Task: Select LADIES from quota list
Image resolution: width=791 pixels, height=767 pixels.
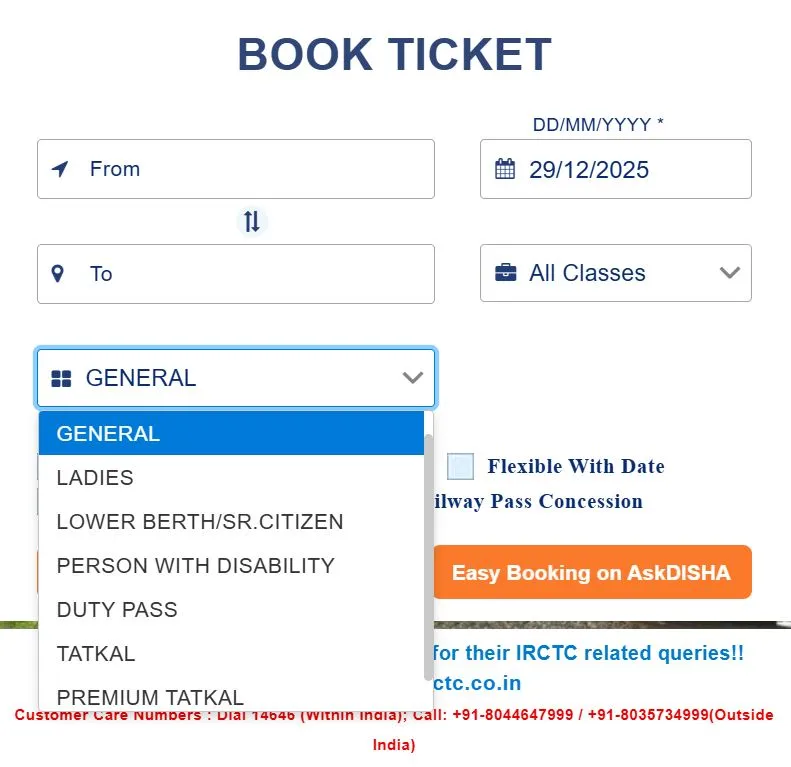Action: click(95, 478)
